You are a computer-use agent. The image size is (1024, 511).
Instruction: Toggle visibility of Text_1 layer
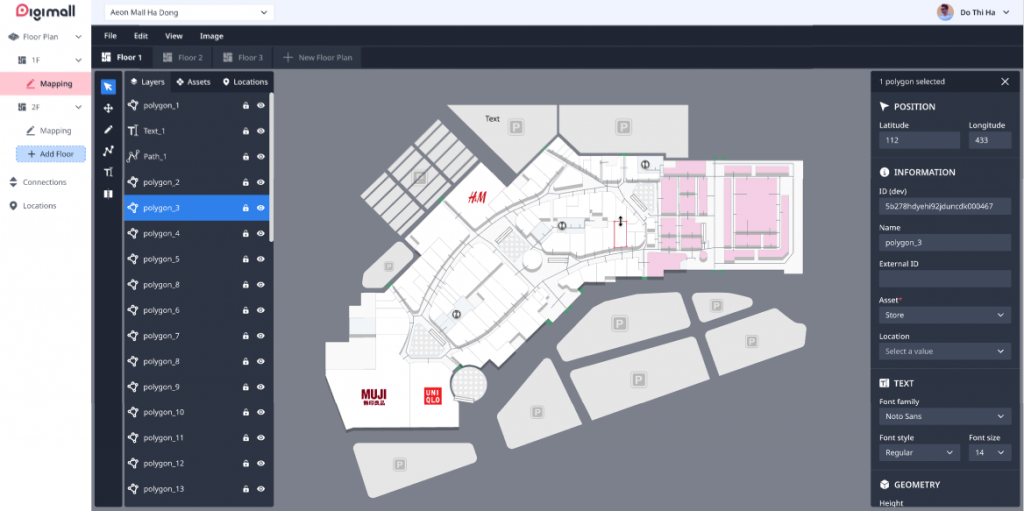coord(261,131)
